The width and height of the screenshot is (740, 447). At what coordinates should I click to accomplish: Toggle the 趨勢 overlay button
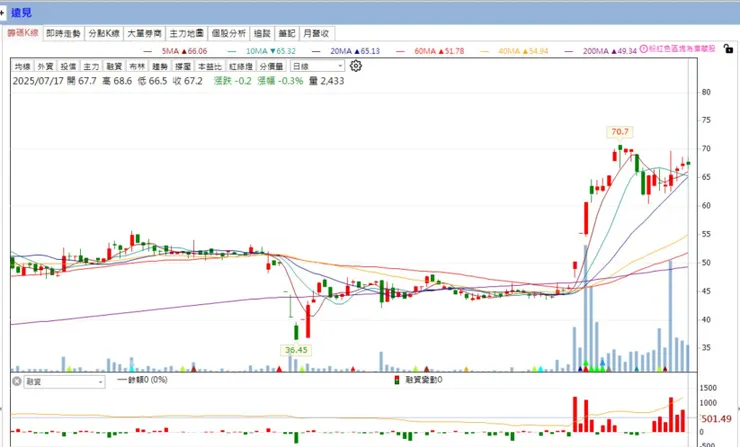point(160,66)
